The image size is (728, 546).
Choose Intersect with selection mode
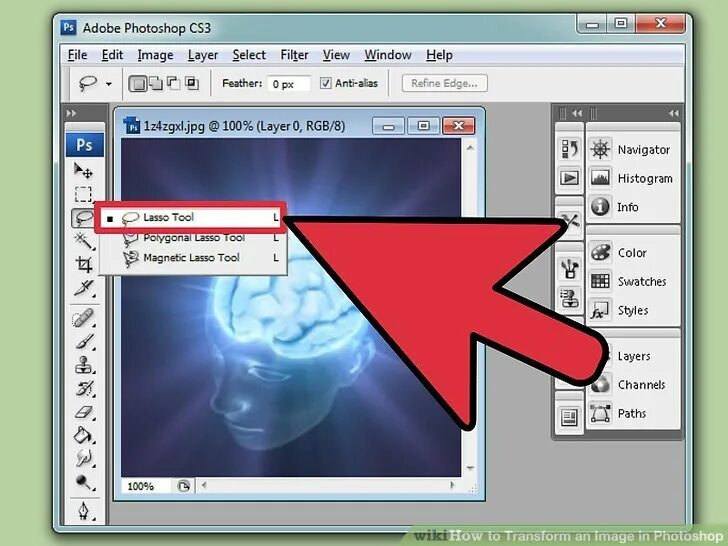[191, 84]
